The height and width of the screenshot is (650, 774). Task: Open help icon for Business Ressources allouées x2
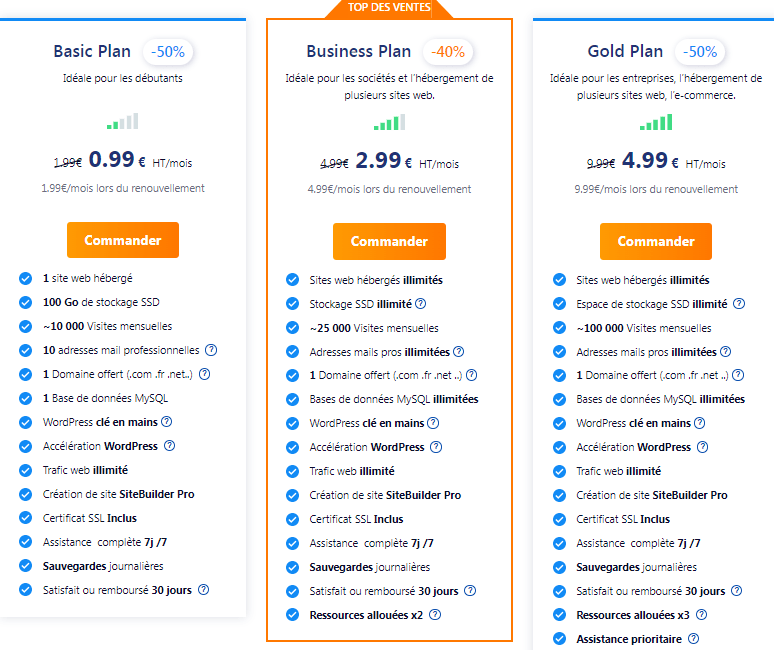pos(435,615)
